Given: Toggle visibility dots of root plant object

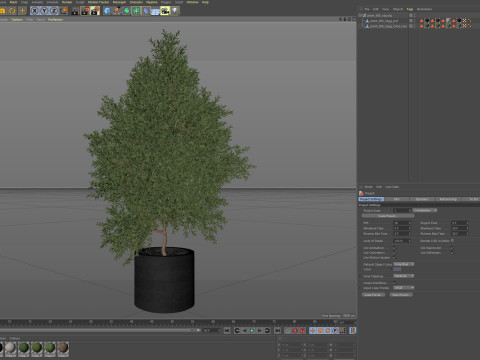Looking at the screenshot, I should [x=414, y=15].
